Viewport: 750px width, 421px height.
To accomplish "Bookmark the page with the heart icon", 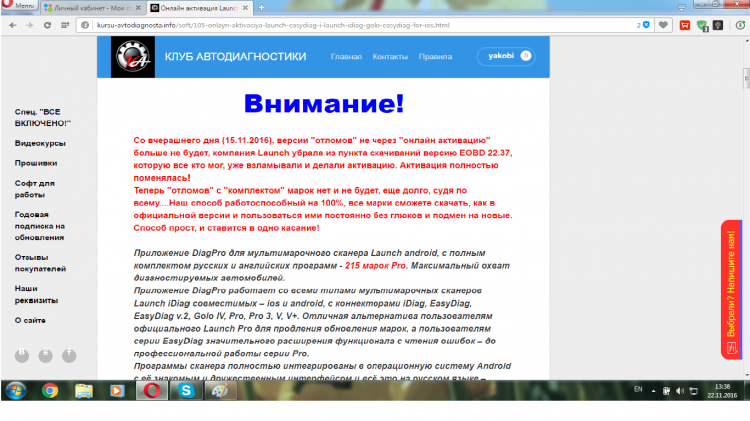I will coord(661,24).
